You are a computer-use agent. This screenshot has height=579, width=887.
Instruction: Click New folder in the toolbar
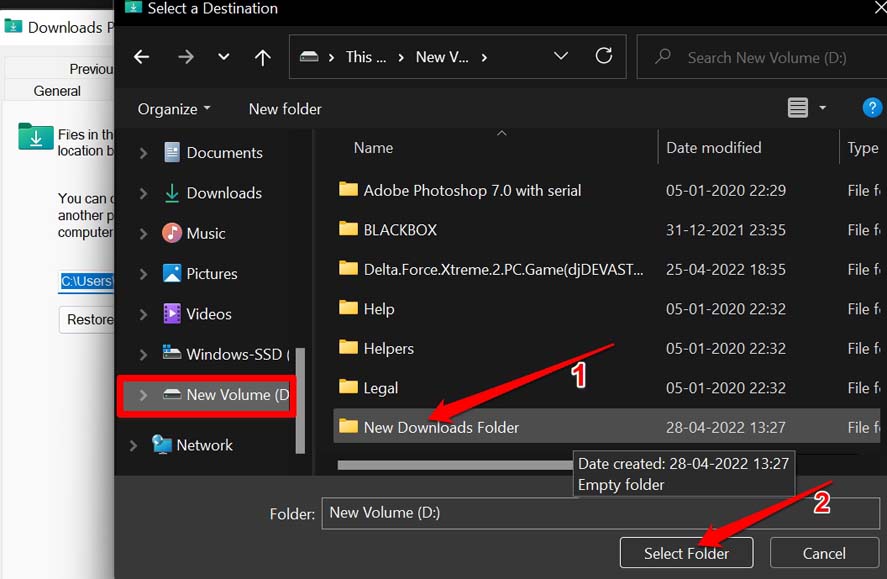(285, 108)
